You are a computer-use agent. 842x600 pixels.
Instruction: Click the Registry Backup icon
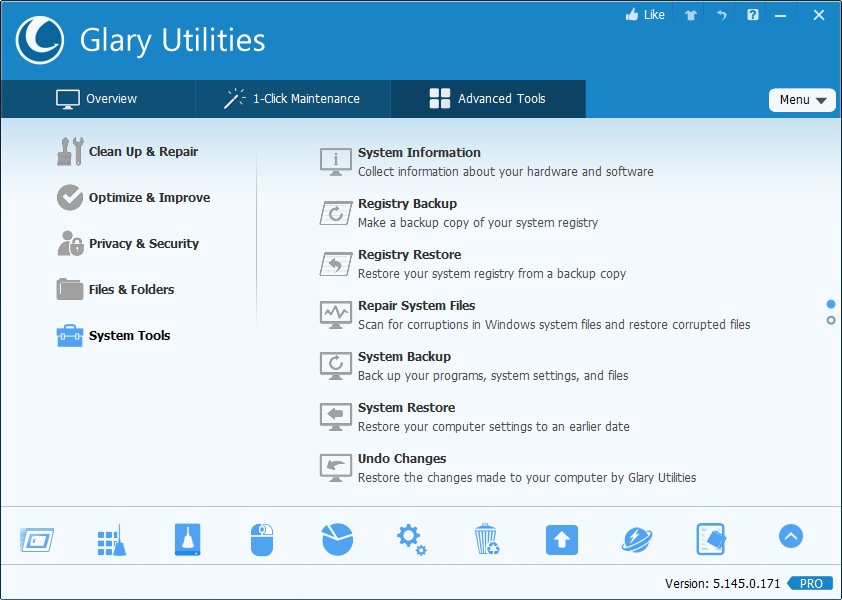(336, 213)
